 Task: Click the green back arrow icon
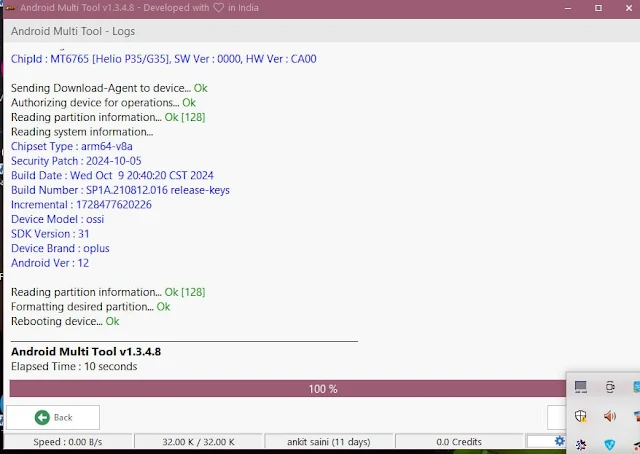(x=41, y=417)
